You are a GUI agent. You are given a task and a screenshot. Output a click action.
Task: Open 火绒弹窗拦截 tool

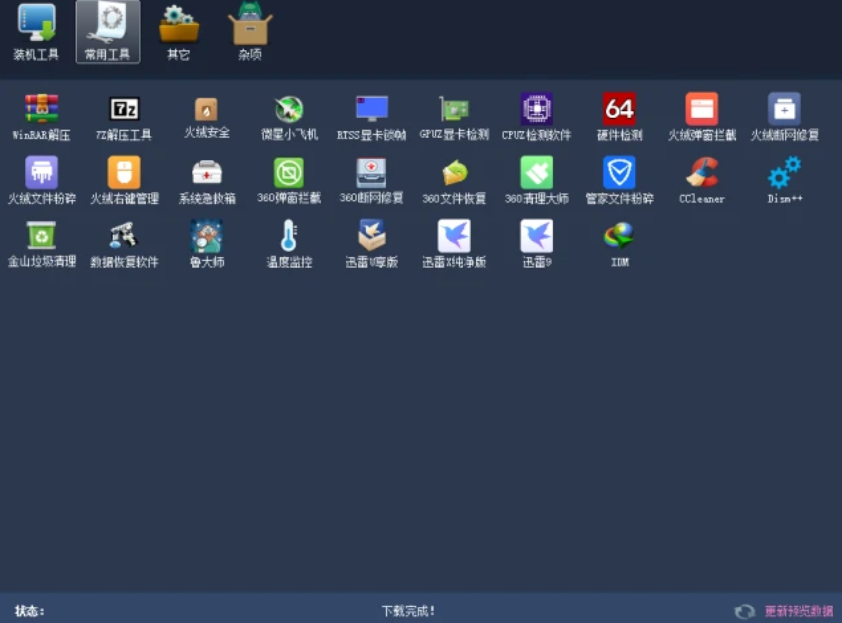click(x=702, y=117)
